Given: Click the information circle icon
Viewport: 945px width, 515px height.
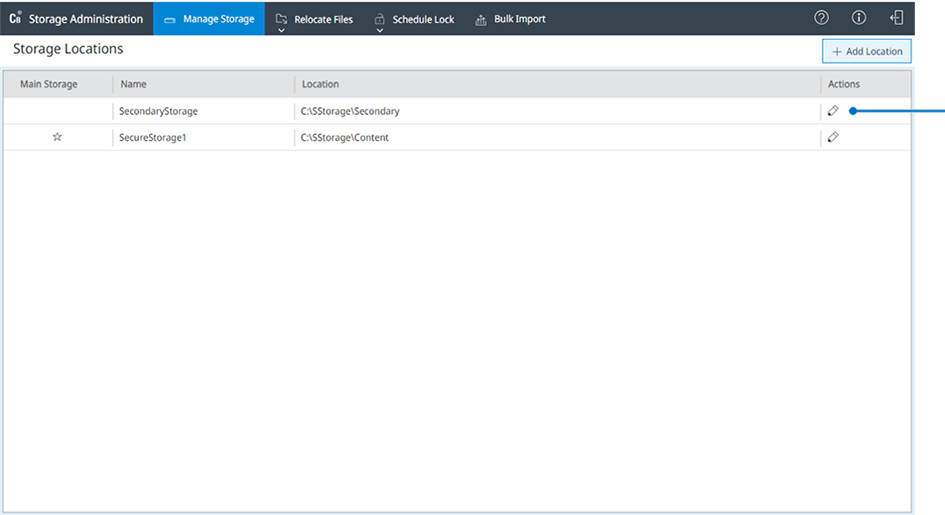Looking at the screenshot, I should click(x=859, y=18).
